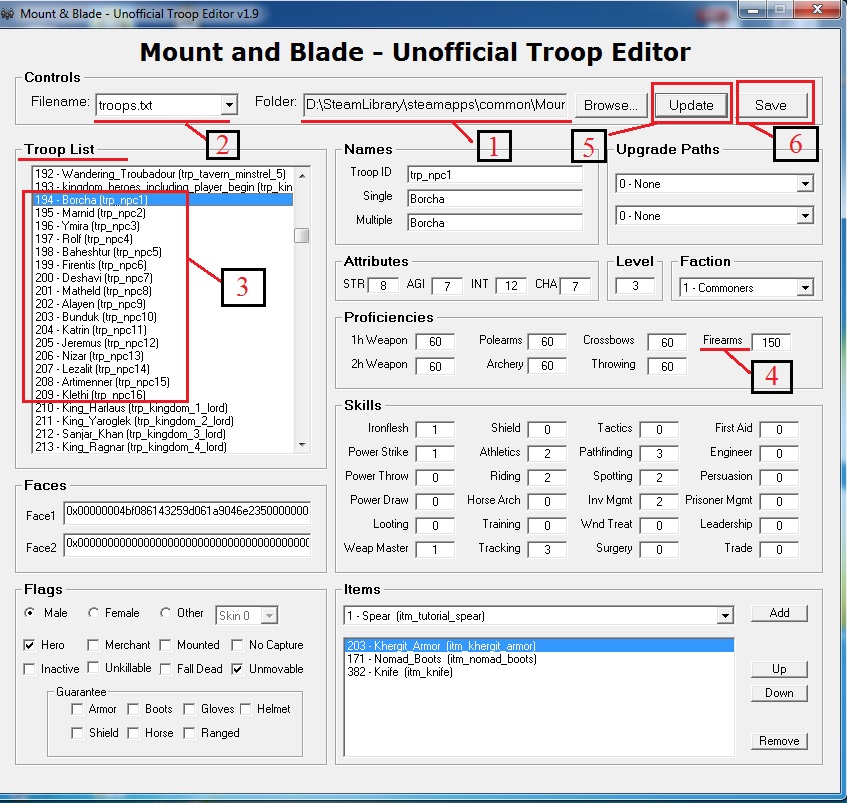Select 207 - Lezalit troop entry

pos(163,369)
